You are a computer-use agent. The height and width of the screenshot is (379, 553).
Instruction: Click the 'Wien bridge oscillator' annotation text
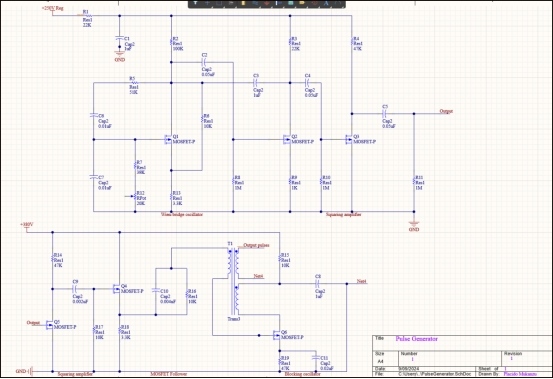click(x=182, y=214)
